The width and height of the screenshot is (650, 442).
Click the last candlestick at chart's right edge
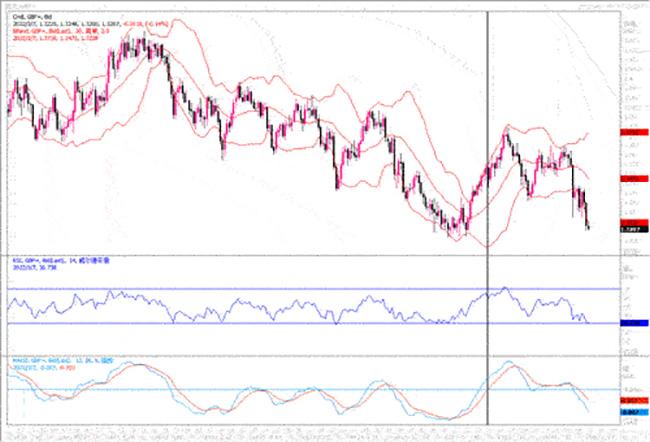point(588,220)
